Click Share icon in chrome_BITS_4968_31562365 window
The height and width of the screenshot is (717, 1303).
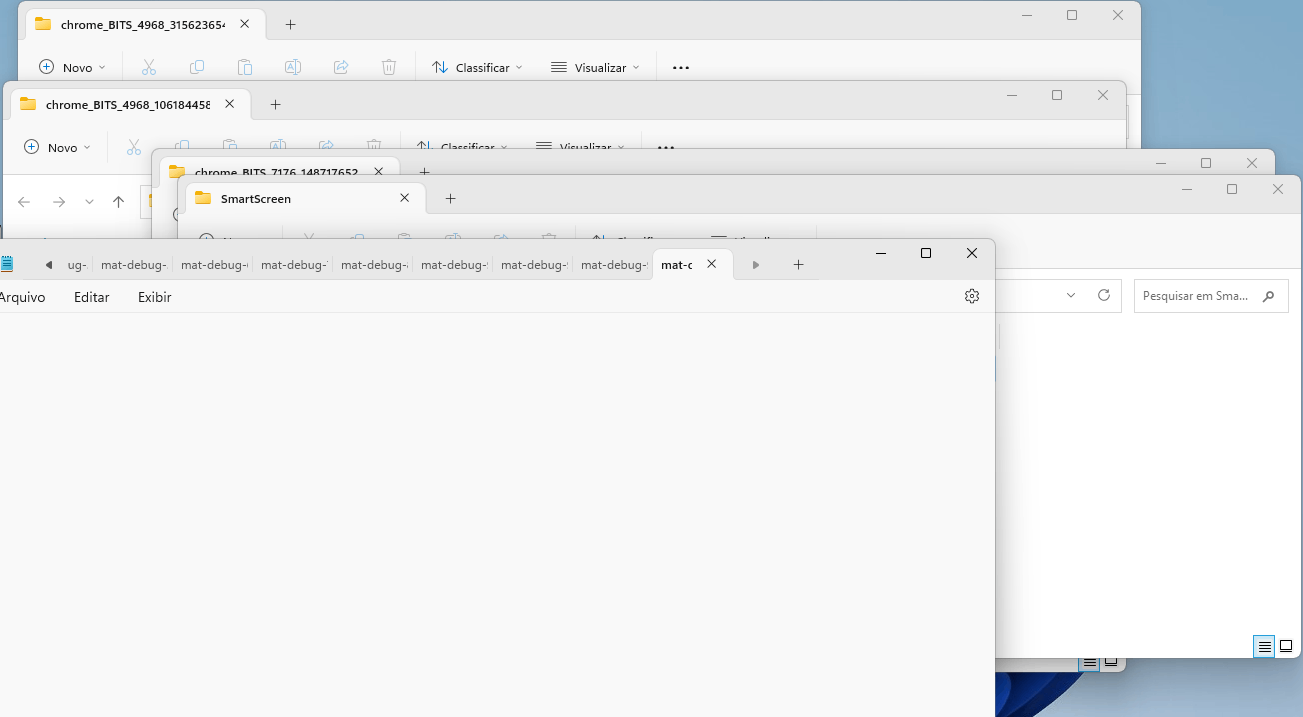(x=341, y=67)
